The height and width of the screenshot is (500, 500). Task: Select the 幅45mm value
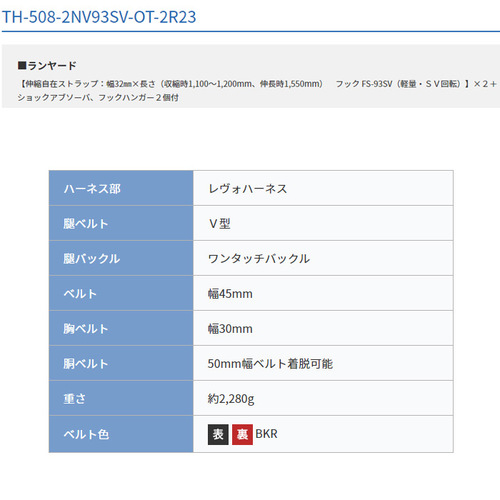pos(230,294)
